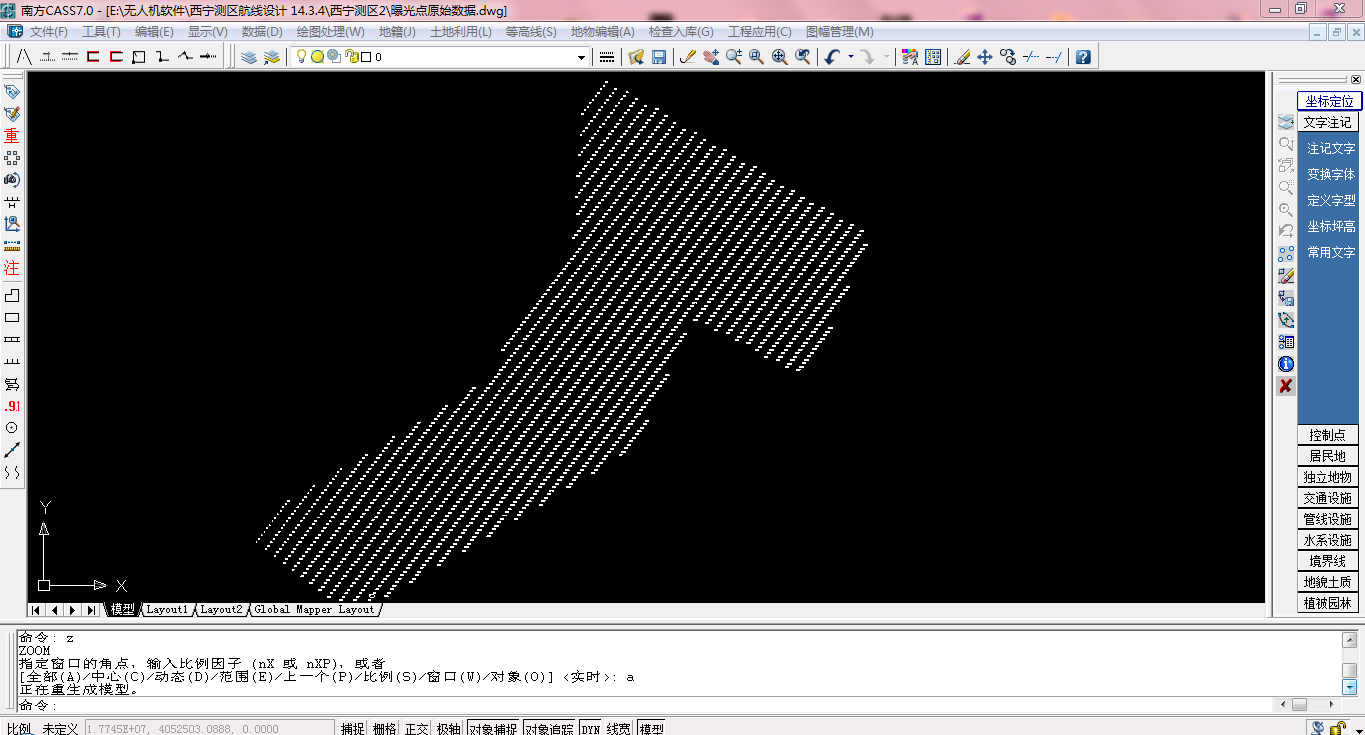Toggle 正交 ortho mode in status bar

click(x=417, y=728)
